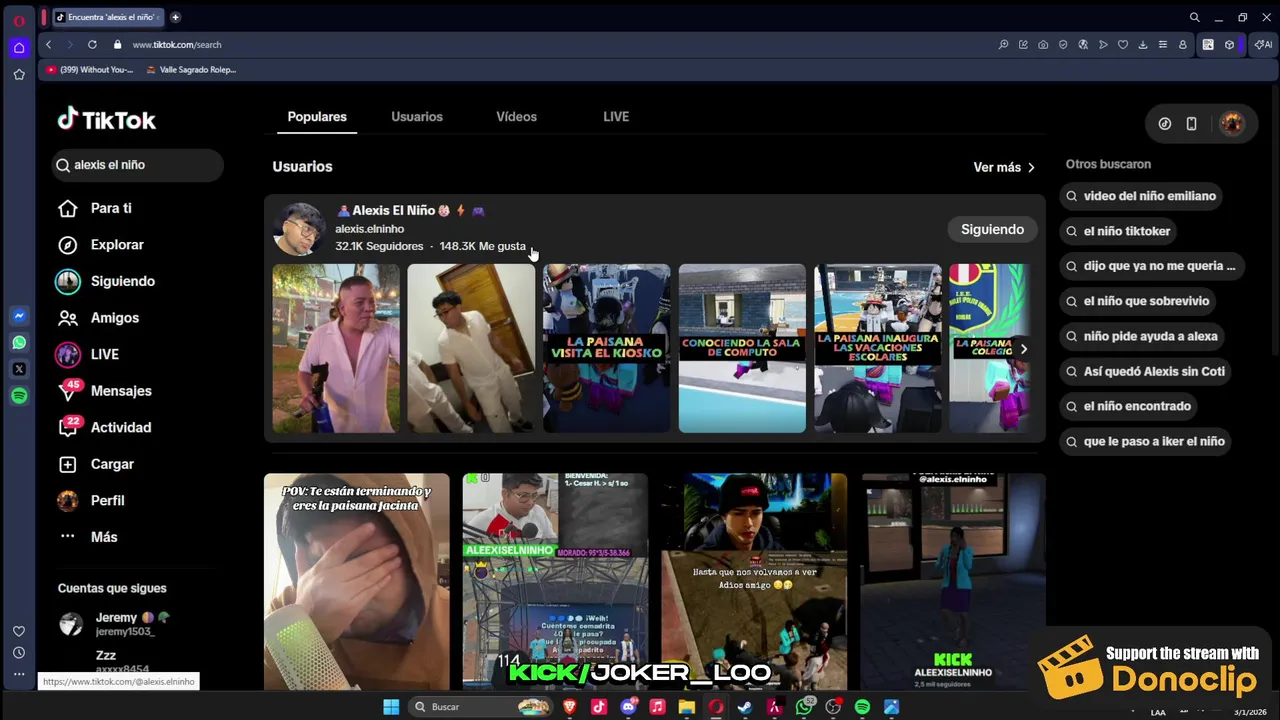Click the heart bookmark icon in address bar

tap(1122, 44)
